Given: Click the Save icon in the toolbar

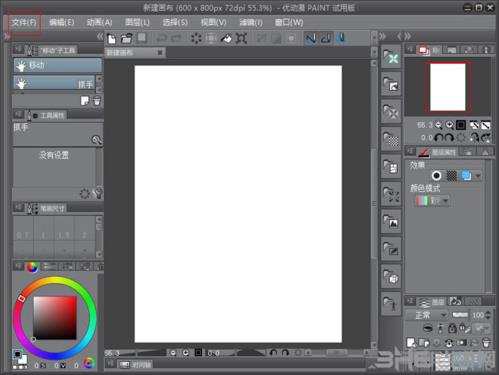Looking at the screenshot, I should click(x=142, y=38).
